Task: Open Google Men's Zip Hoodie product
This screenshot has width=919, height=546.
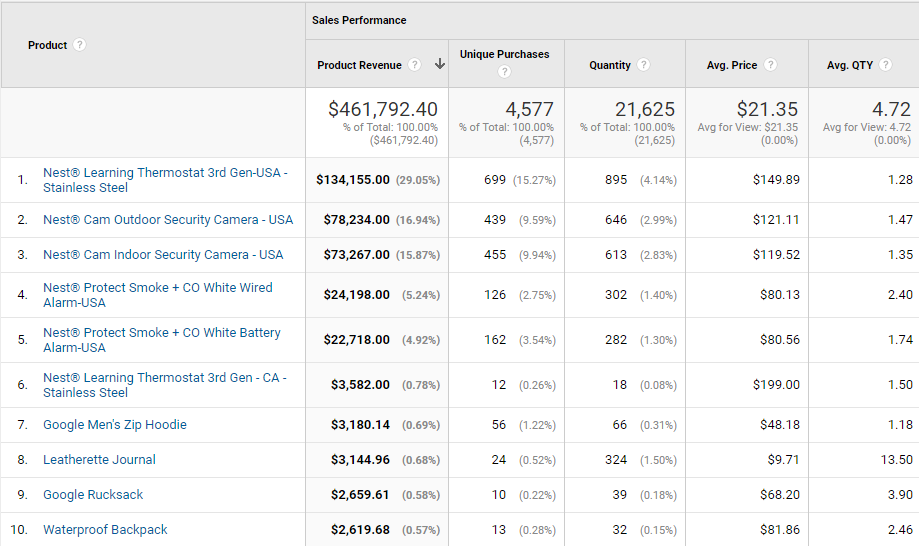Action: pyautogui.click(x=115, y=425)
